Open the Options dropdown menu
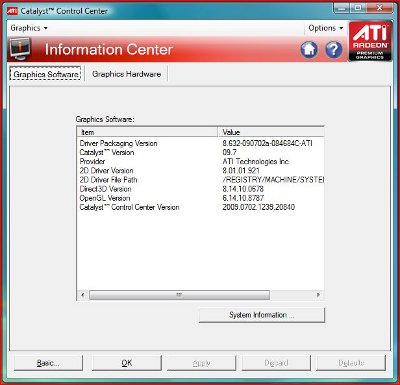 (326, 28)
